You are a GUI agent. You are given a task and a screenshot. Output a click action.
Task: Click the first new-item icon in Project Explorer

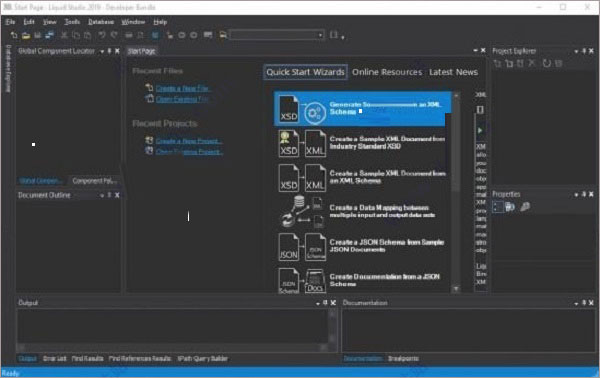497,63
